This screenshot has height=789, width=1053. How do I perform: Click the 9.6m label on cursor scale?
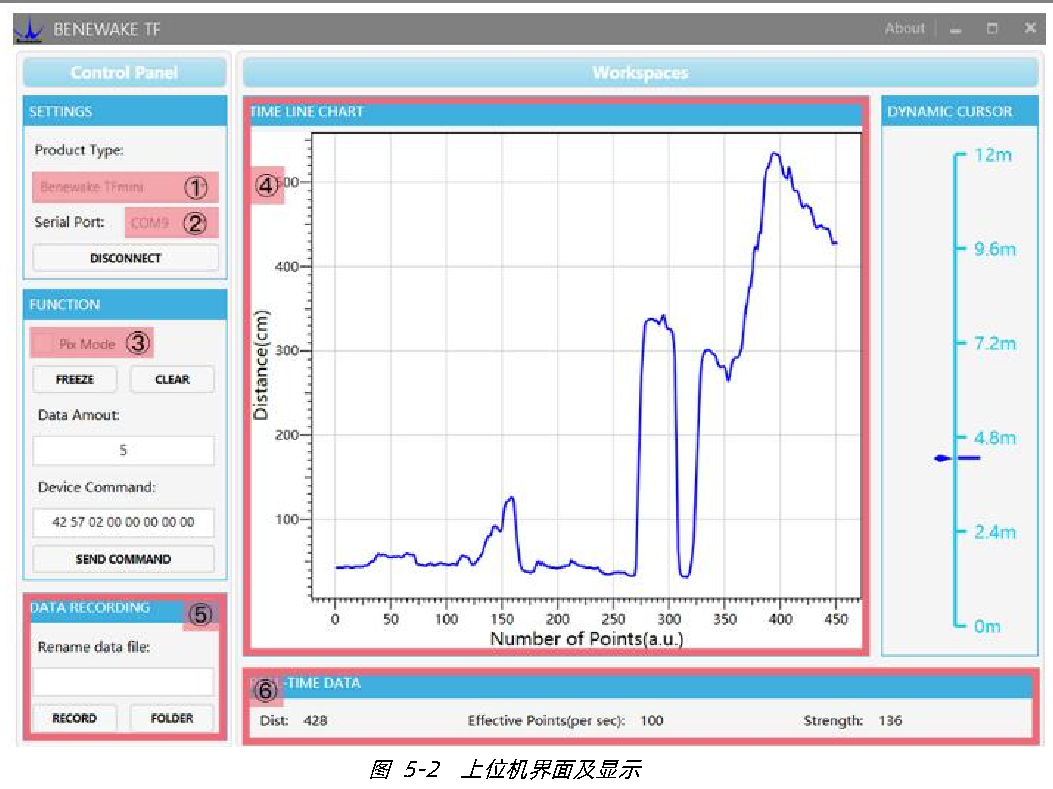pyautogui.click(x=995, y=249)
